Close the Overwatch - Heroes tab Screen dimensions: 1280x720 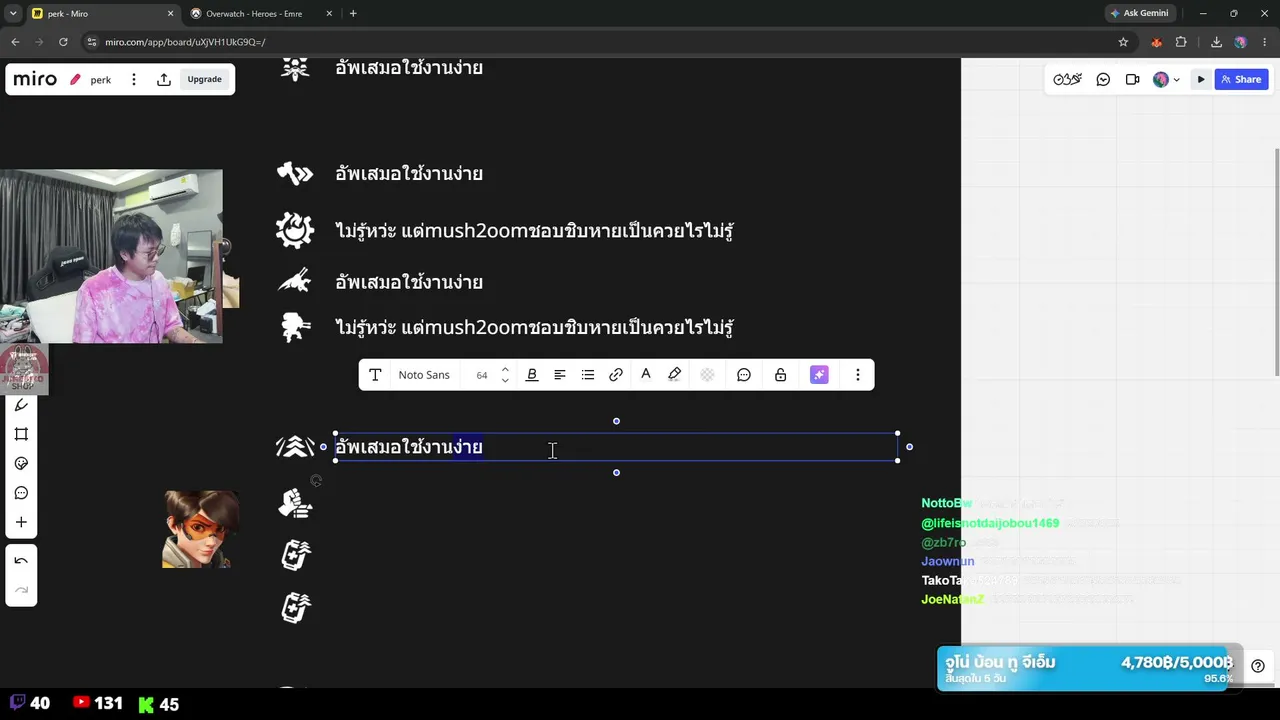point(328,14)
